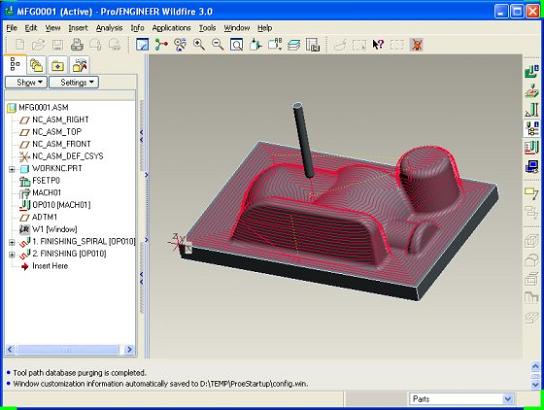Click the blue computer icon on right toolbar
This screenshot has width=544, height=410.
click(532, 166)
